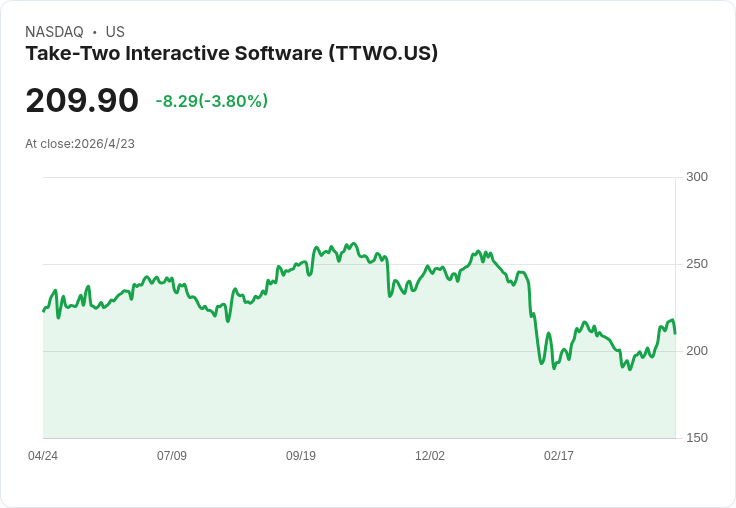Click the 04/24 x-axis date label
This screenshot has height=508, width=736.
click(x=43, y=456)
